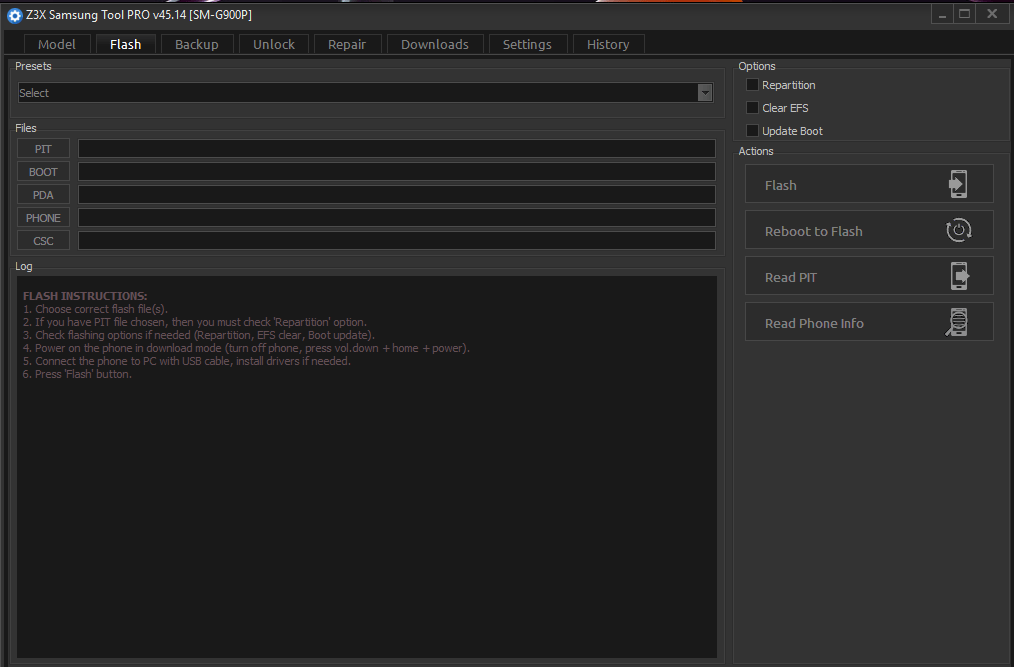Expand the Presets dropdown arrow
This screenshot has height=667, width=1014.
705,93
